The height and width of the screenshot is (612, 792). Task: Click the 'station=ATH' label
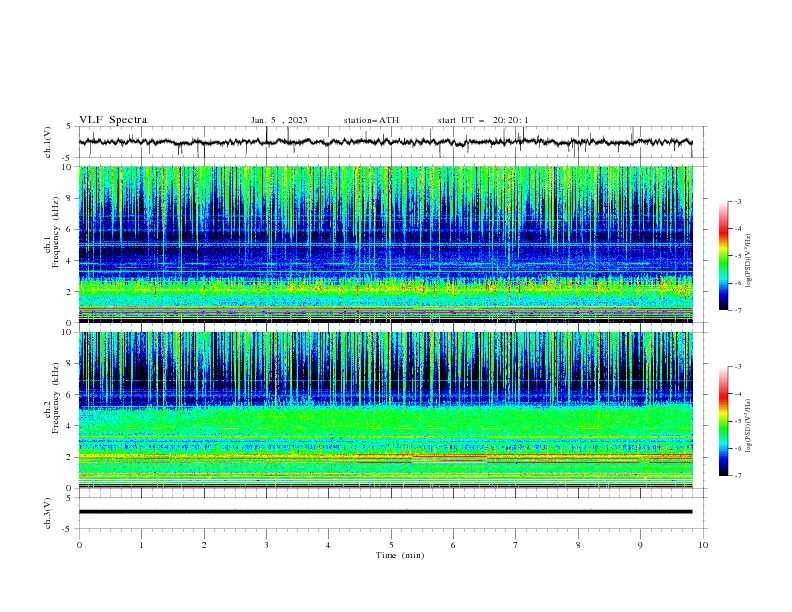tap(371, 120)
